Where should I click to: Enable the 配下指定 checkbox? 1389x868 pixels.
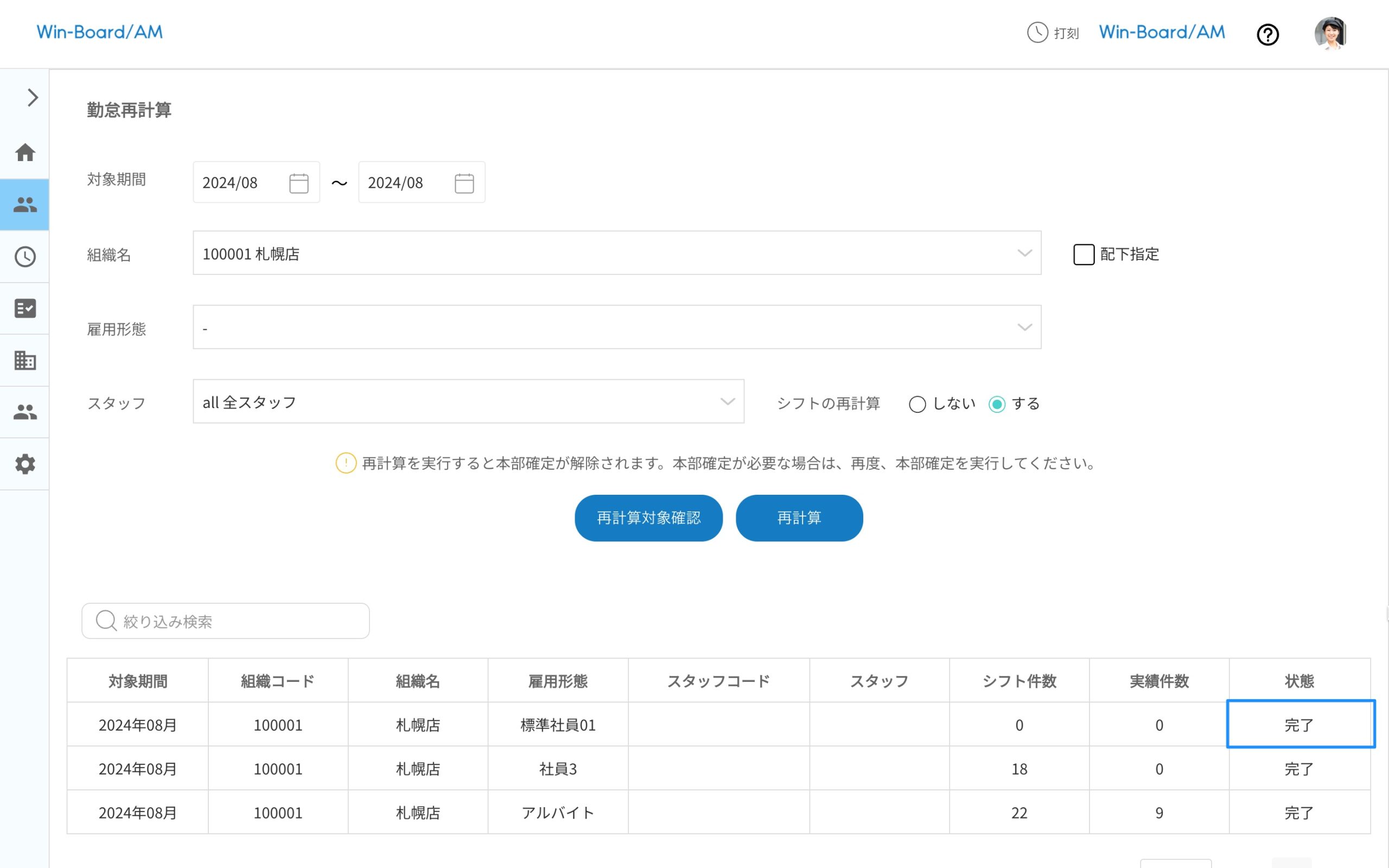click(x=1084, y=254)
